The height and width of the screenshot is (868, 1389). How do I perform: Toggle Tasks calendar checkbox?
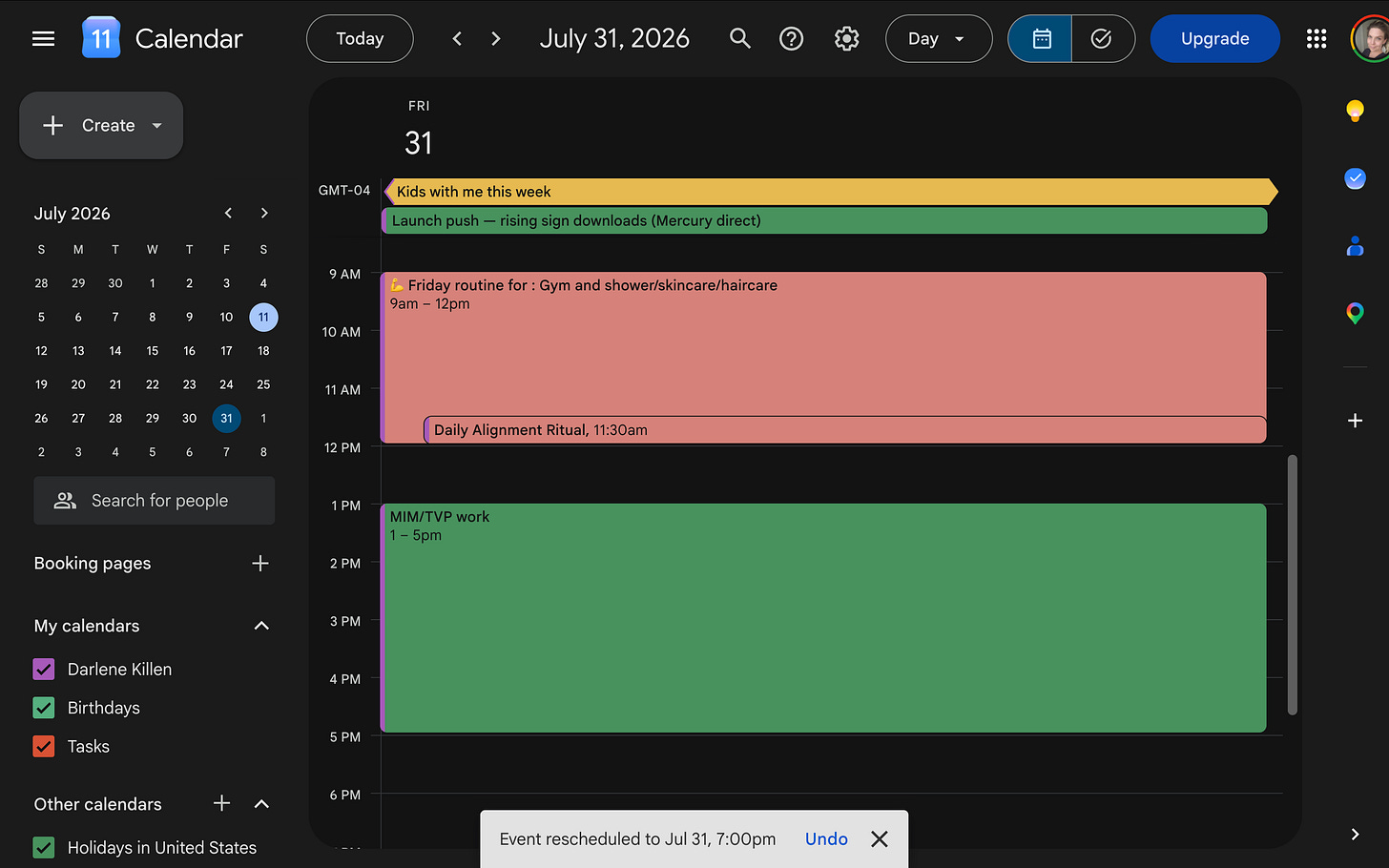pyautogui.click(x=44, y=747)
